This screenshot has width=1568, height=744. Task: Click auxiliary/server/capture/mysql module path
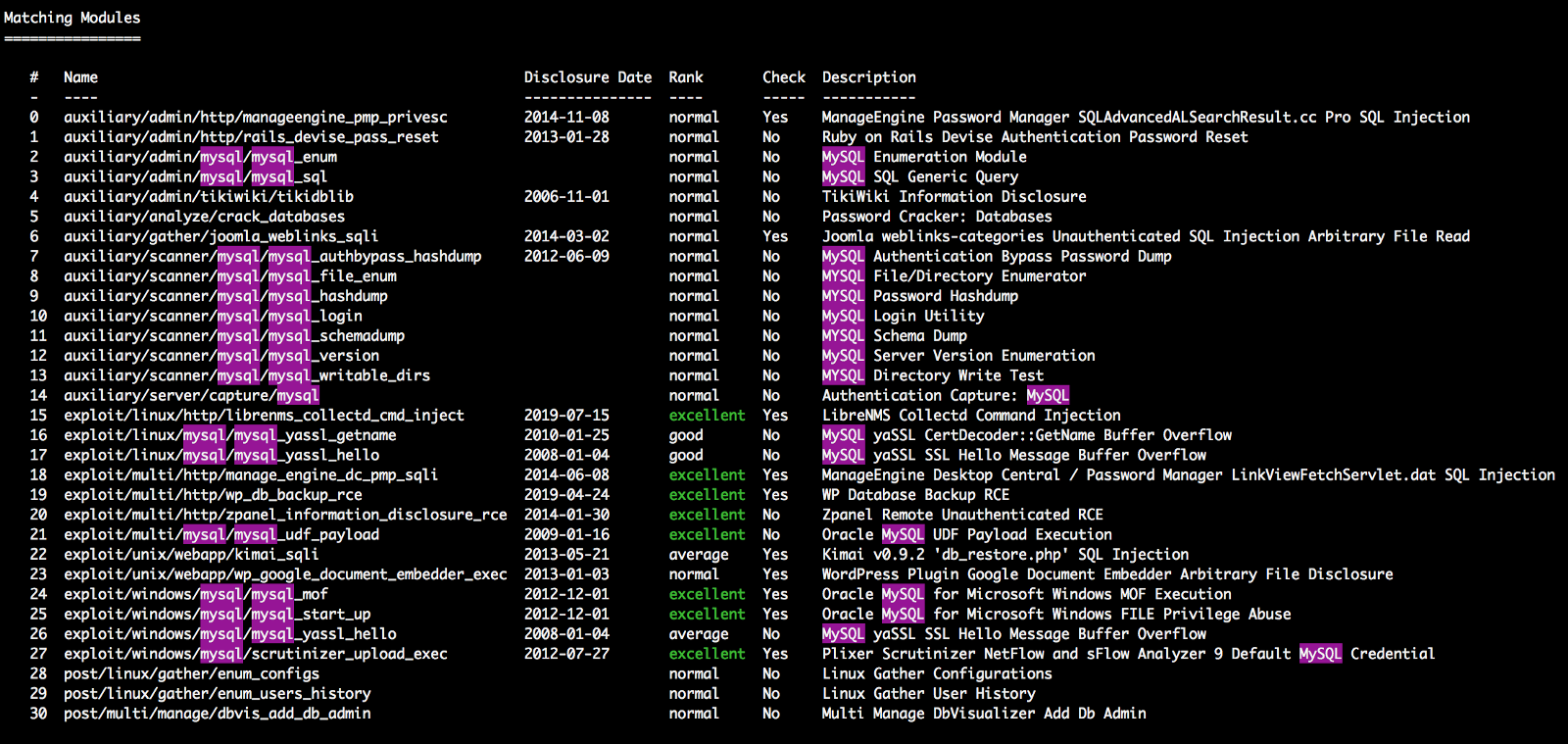(x=191, y=396)
